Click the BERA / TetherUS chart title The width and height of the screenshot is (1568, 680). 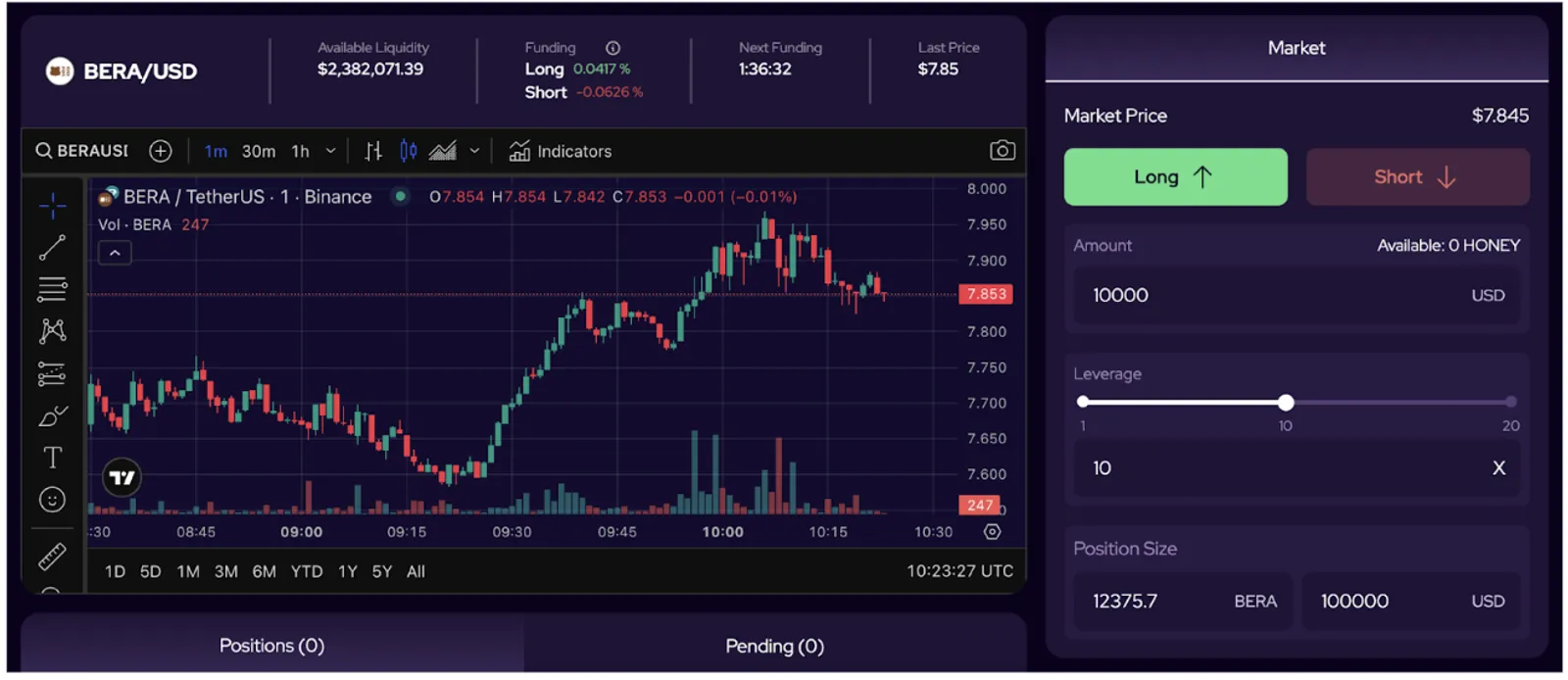coord(247,196)
